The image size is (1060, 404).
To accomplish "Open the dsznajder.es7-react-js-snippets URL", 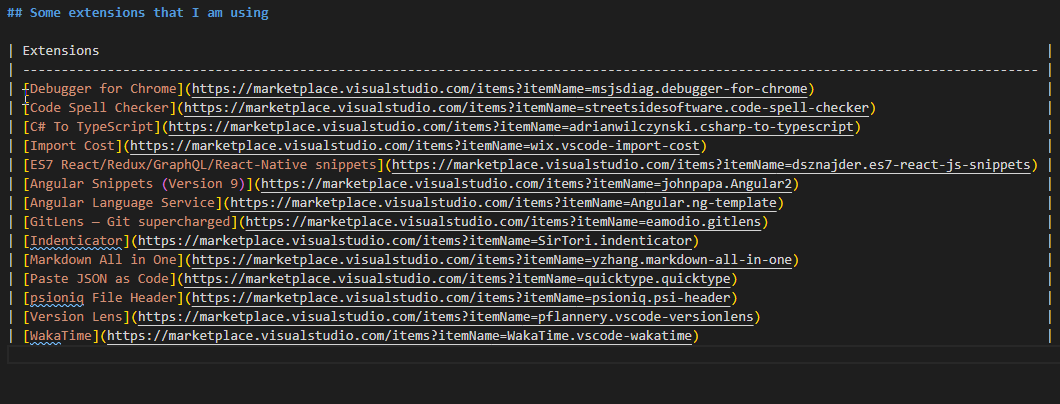I will (x=711, y=165).
